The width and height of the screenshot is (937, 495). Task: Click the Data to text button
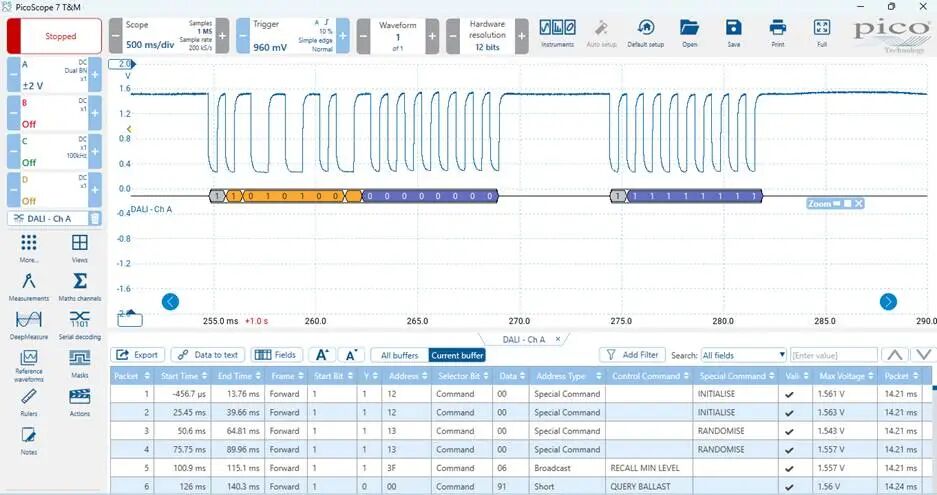click(x=208, y=355)
